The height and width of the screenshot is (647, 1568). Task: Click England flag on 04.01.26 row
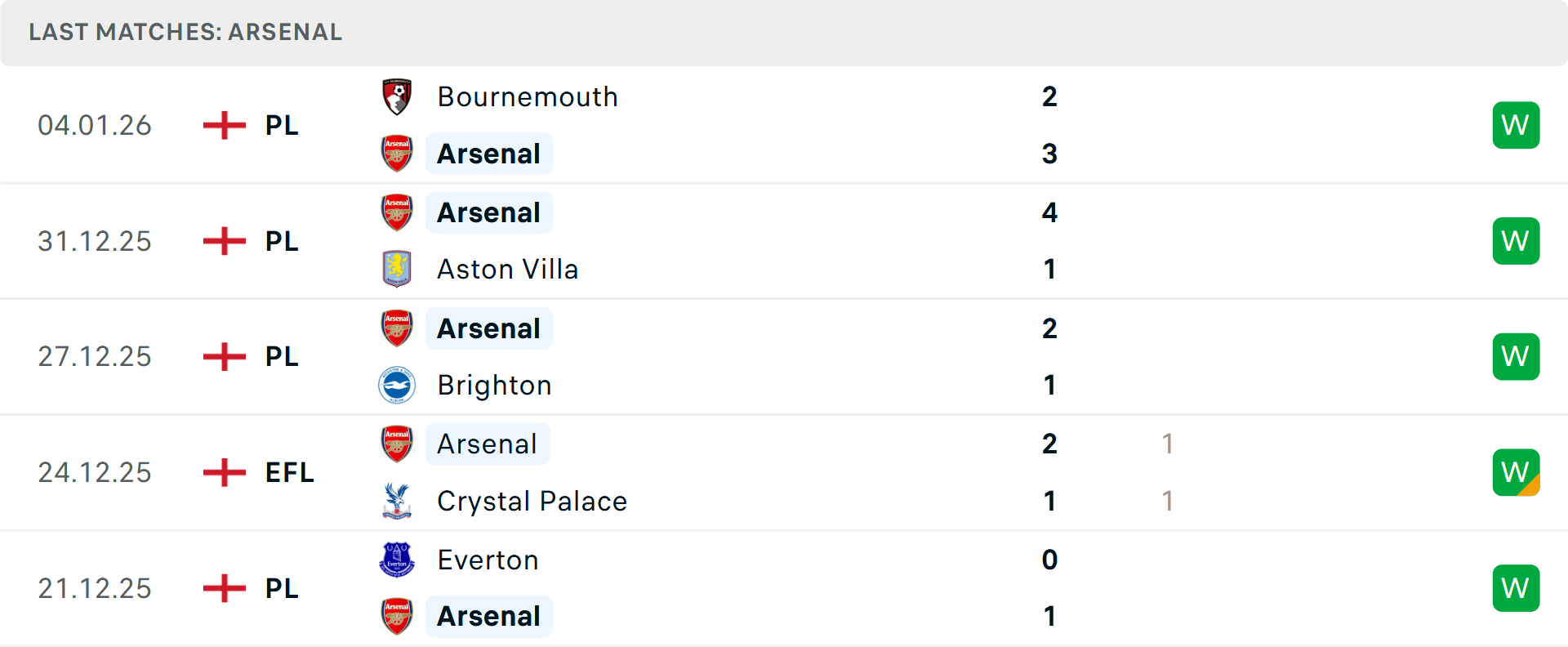(x=225, y=125)
